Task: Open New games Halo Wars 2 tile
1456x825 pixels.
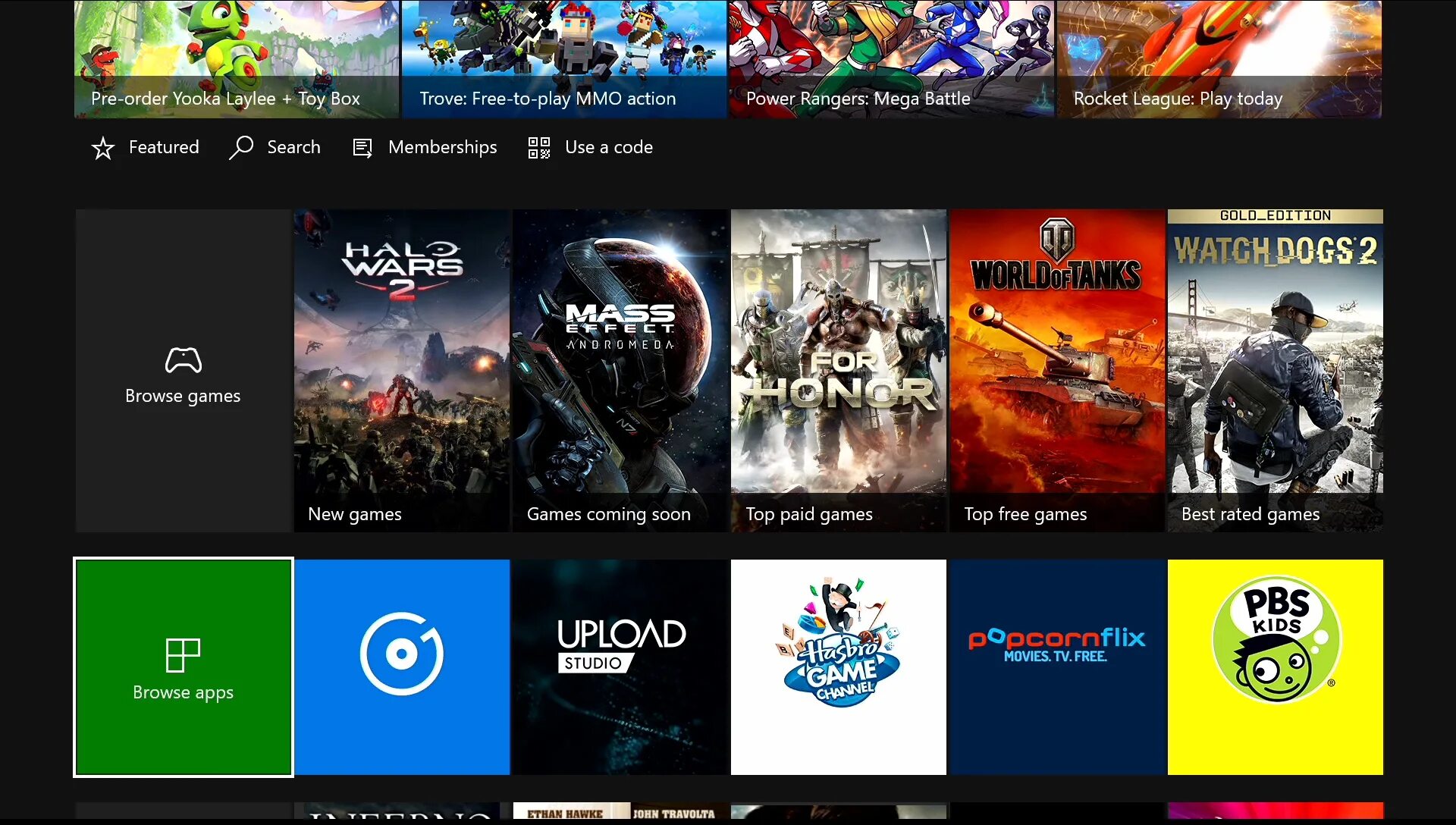Action: click(402, 370)
